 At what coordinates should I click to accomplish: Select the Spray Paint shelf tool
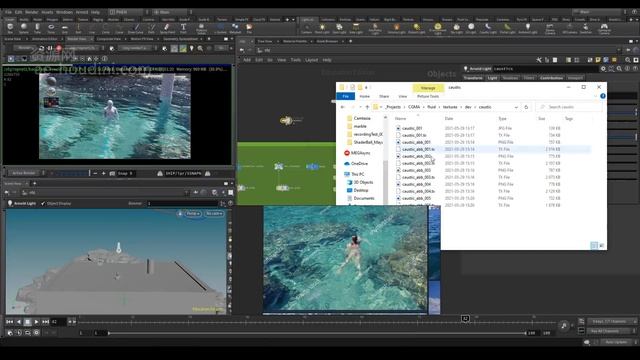(167, 29)
